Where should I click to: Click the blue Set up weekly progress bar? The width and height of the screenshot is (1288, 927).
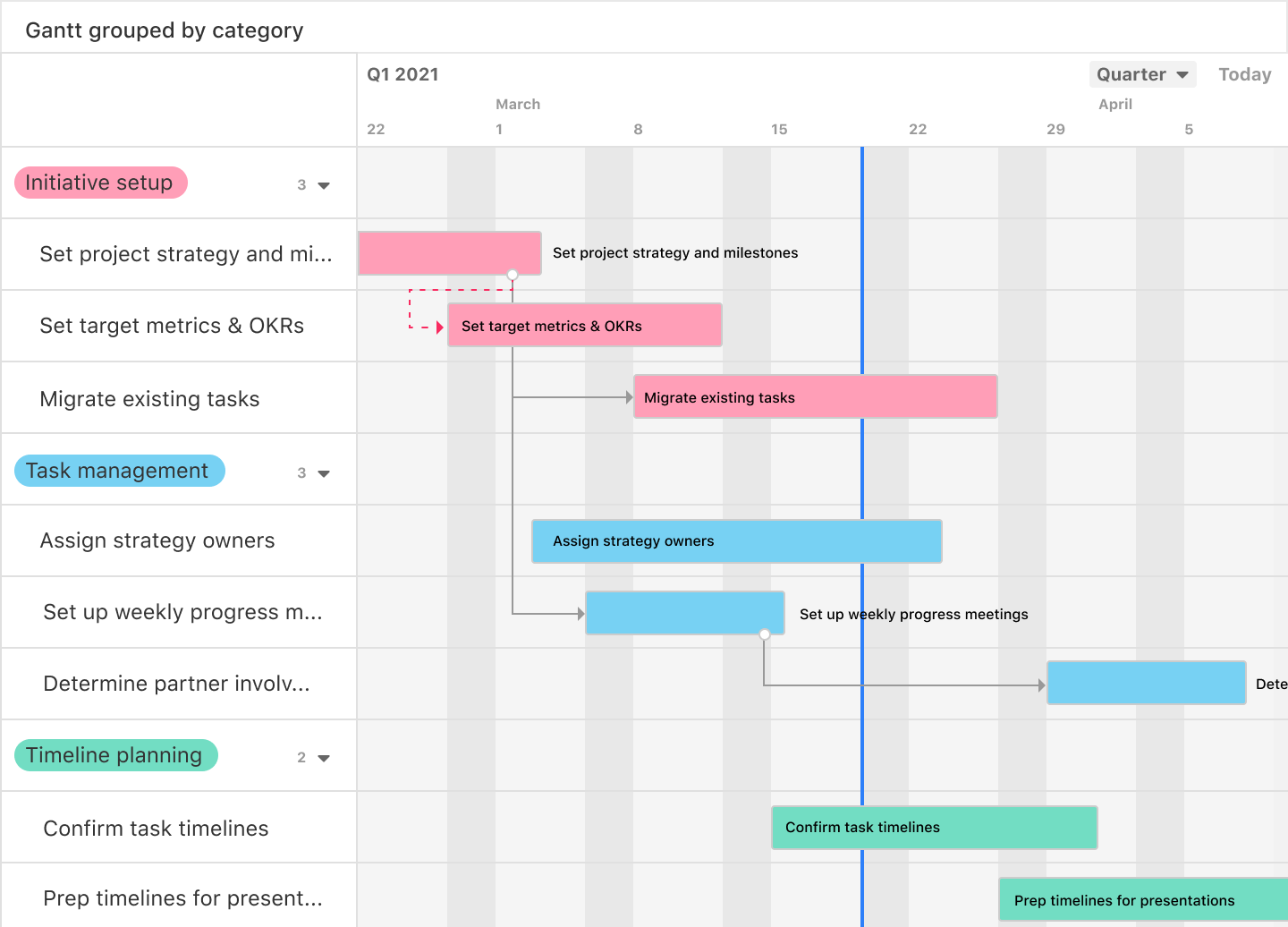click(x=684, y=613)
